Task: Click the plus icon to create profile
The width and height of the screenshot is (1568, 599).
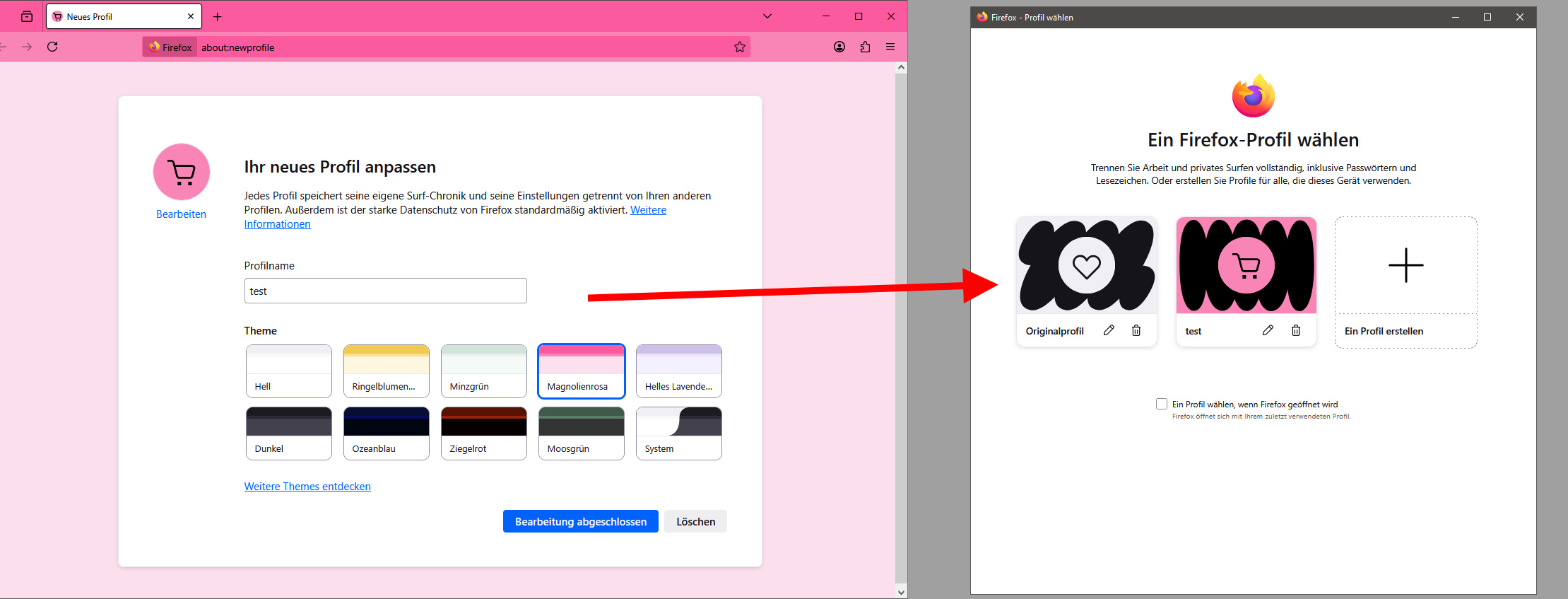Action: [1406, 265]
